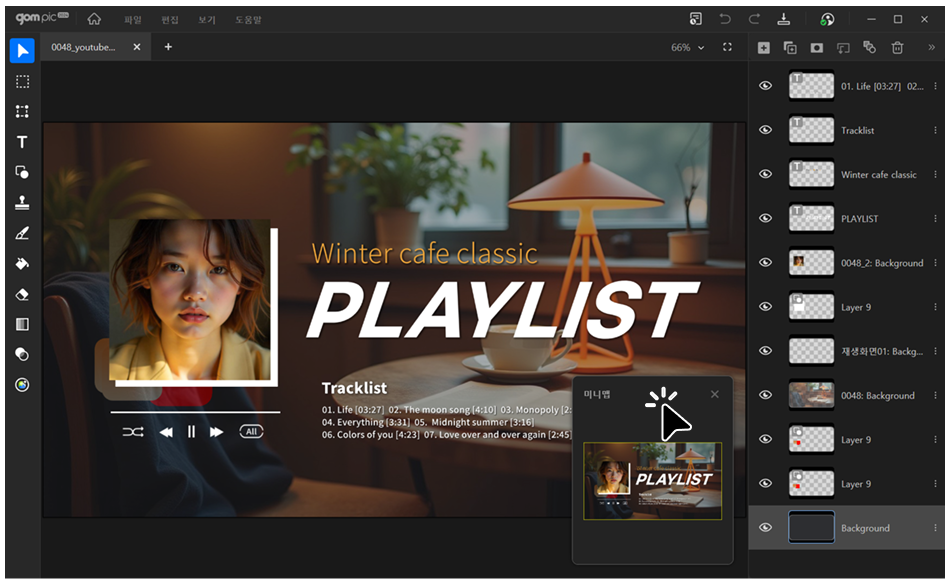Go to the Home screen icon
This screenshot has height=586, width=949.
(x=94, y=19)
